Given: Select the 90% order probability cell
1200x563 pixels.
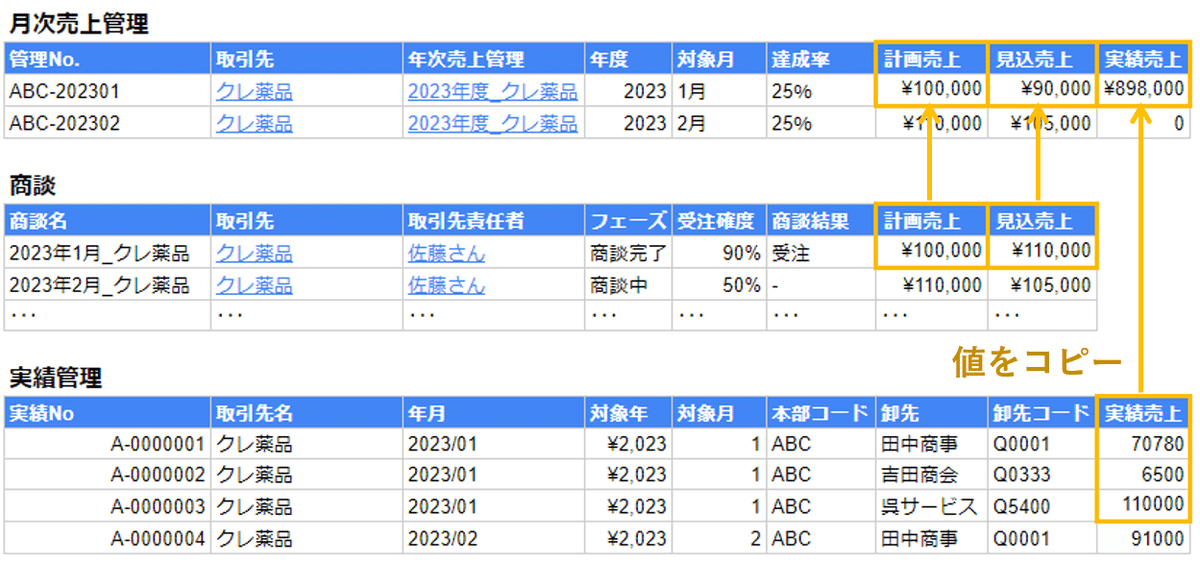Looking at the screenshot, I should coord(718,254).
